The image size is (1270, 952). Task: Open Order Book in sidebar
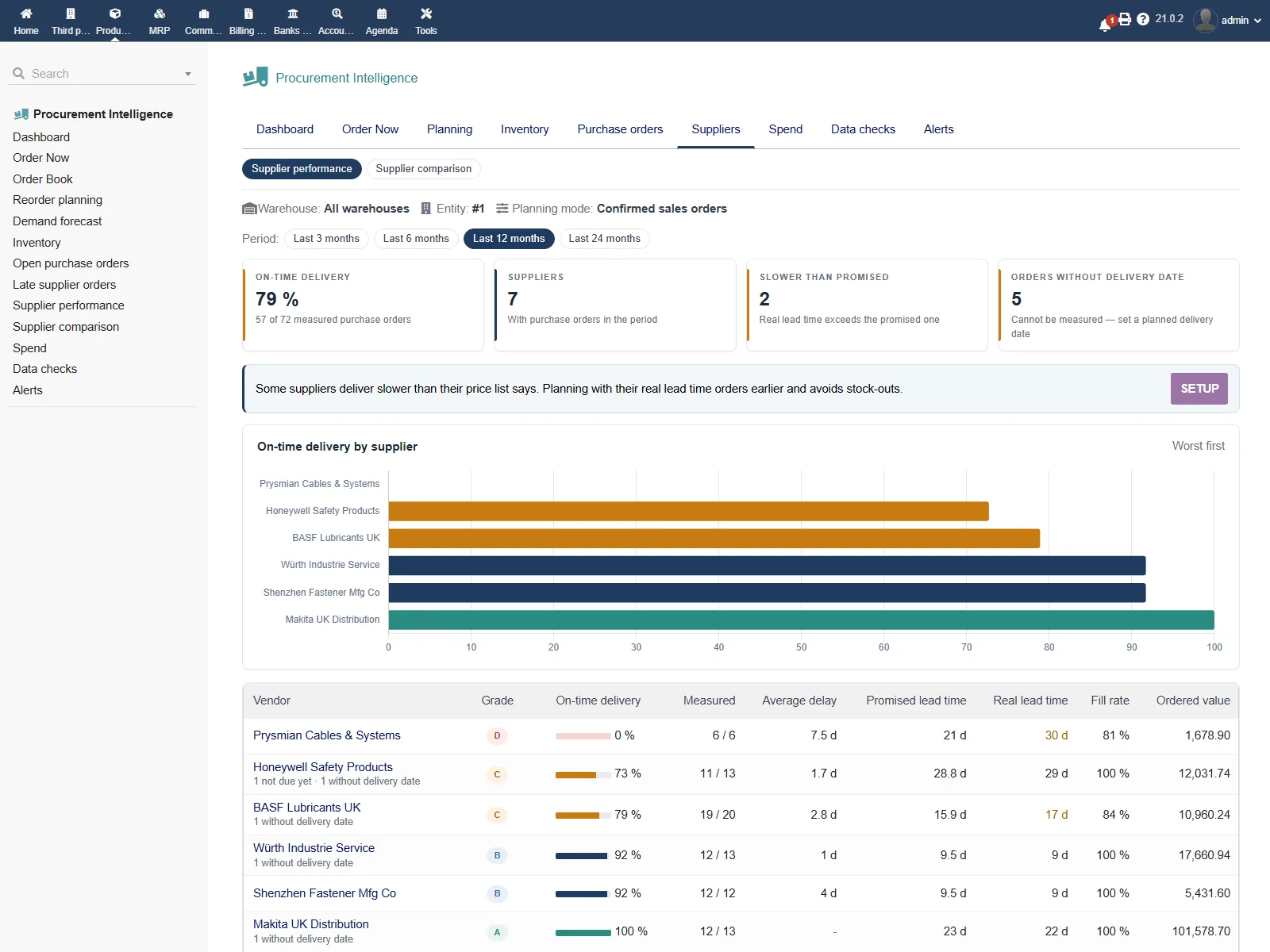click(43, 179)
